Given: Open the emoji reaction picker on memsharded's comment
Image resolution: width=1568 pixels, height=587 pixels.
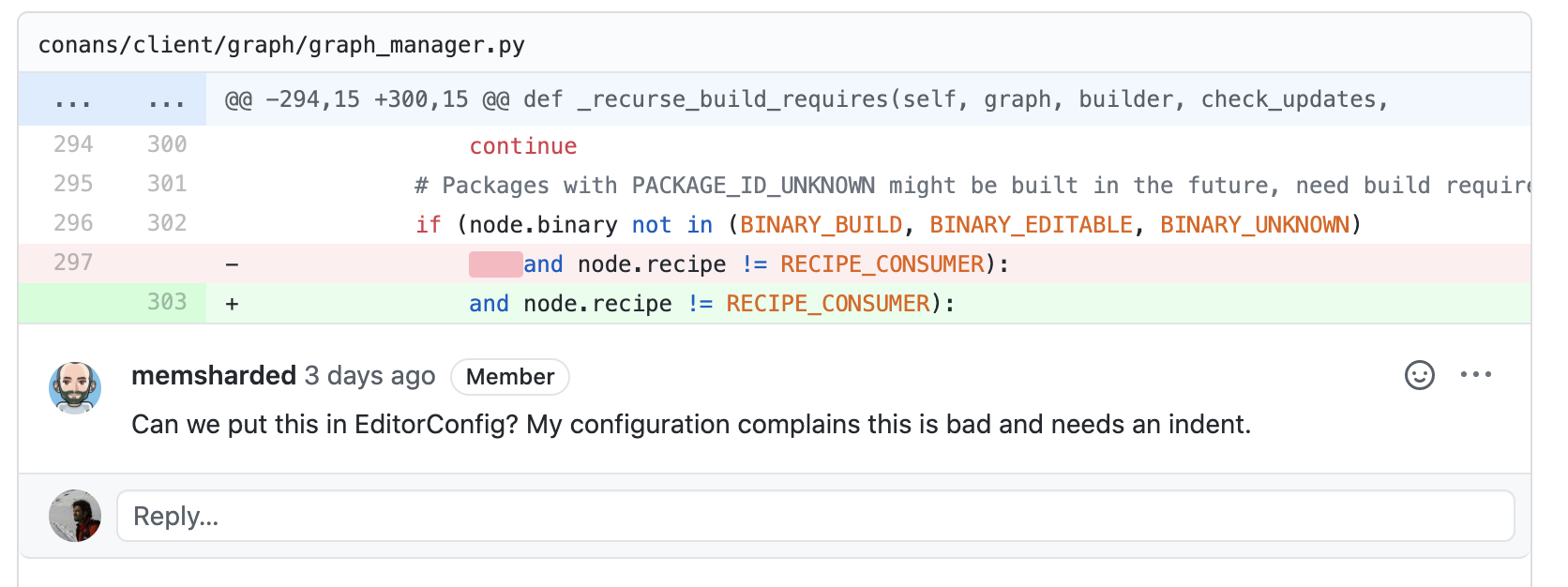Looking at the screenshot, I should [x=1420, y=375].
